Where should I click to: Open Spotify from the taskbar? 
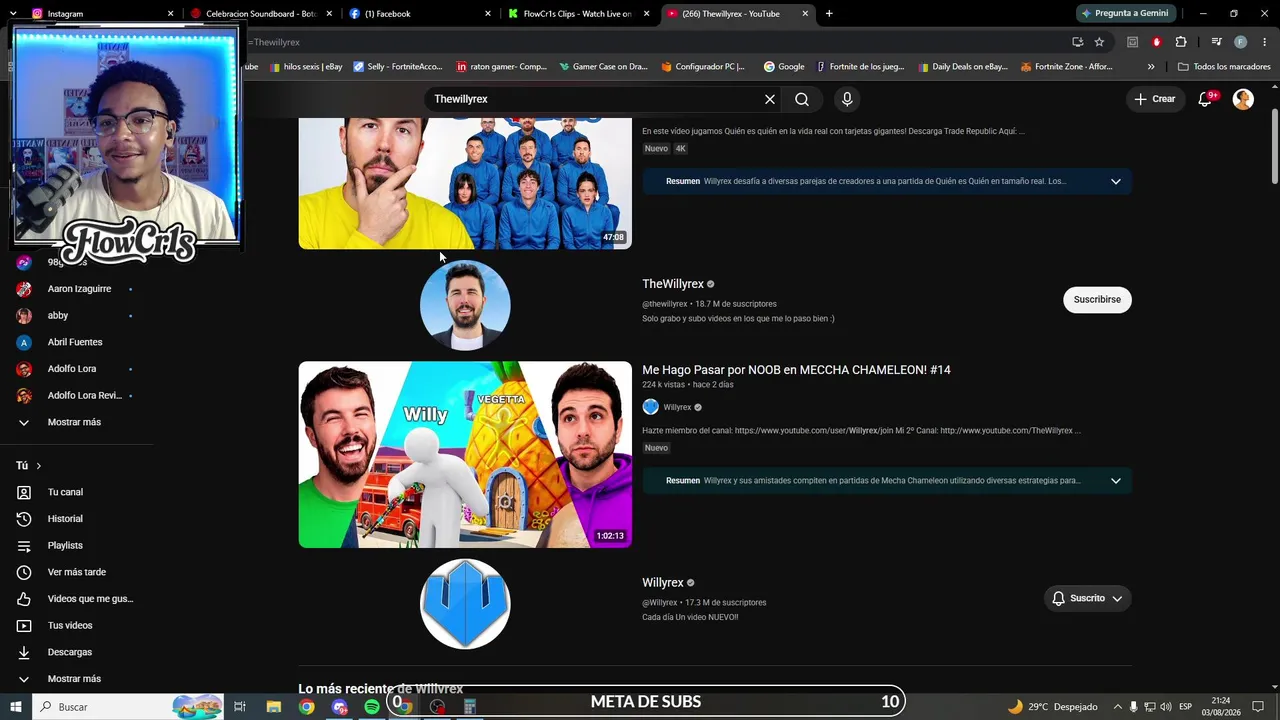click(372, 707)
